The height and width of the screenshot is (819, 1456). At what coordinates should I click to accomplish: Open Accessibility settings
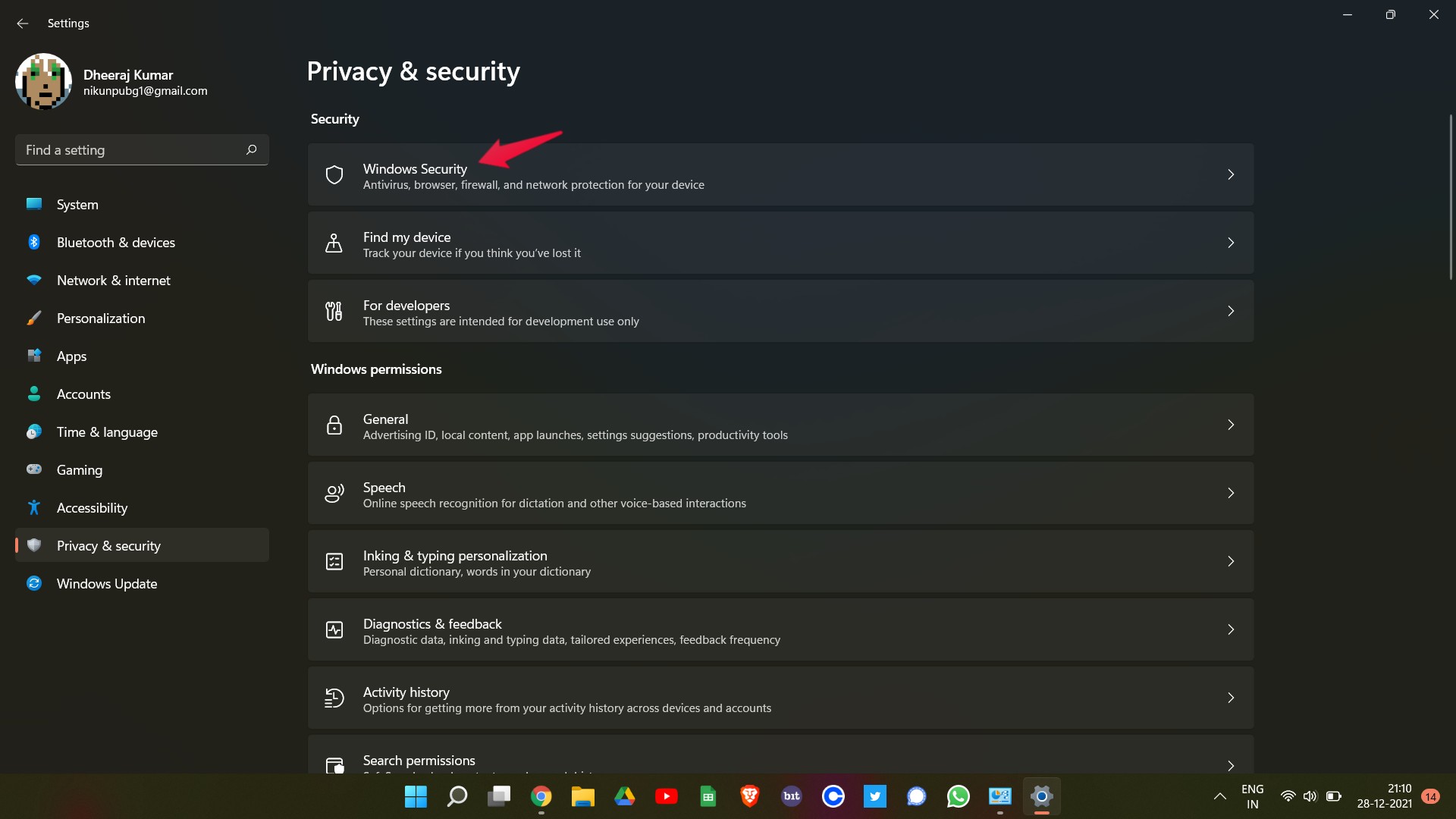click(x=142, y=508)
